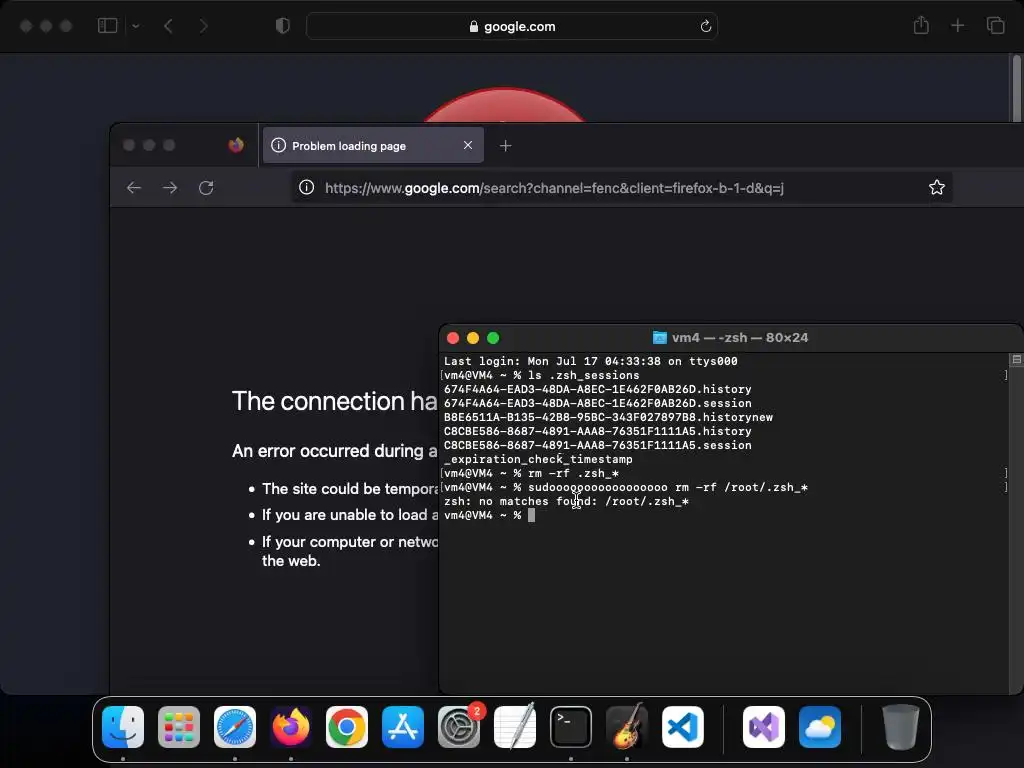Click the Firefox View icon beside the tab

pyautogui.click(x=236, y=145)
